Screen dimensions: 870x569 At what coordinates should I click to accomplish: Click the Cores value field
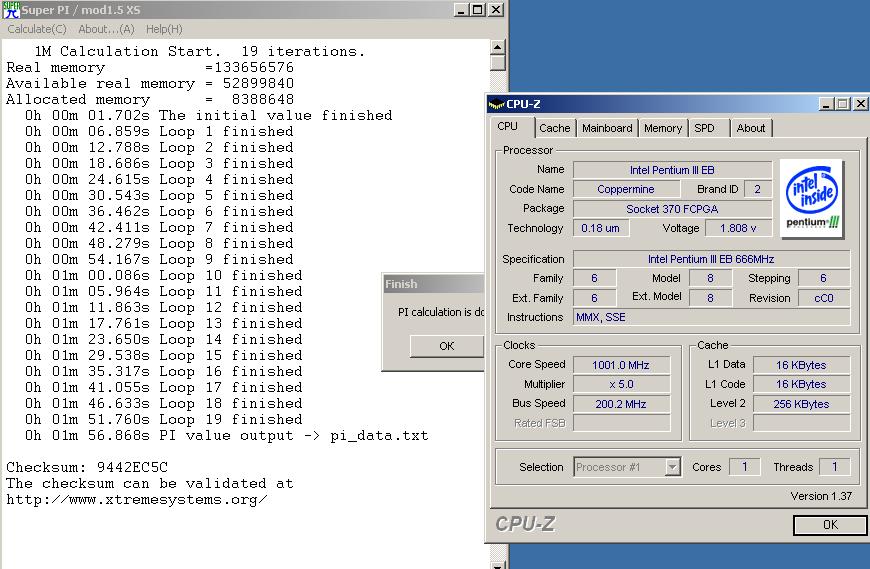point(745,467)
